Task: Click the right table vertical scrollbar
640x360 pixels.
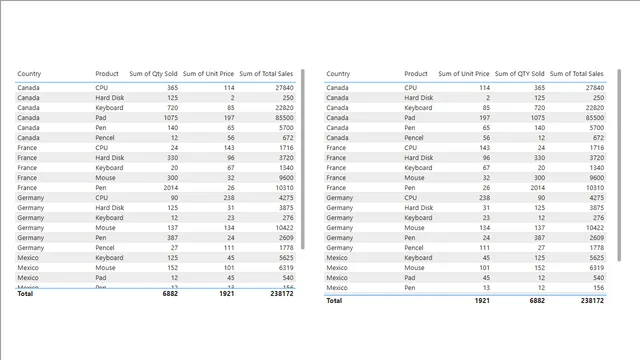Action: point(619,165)
